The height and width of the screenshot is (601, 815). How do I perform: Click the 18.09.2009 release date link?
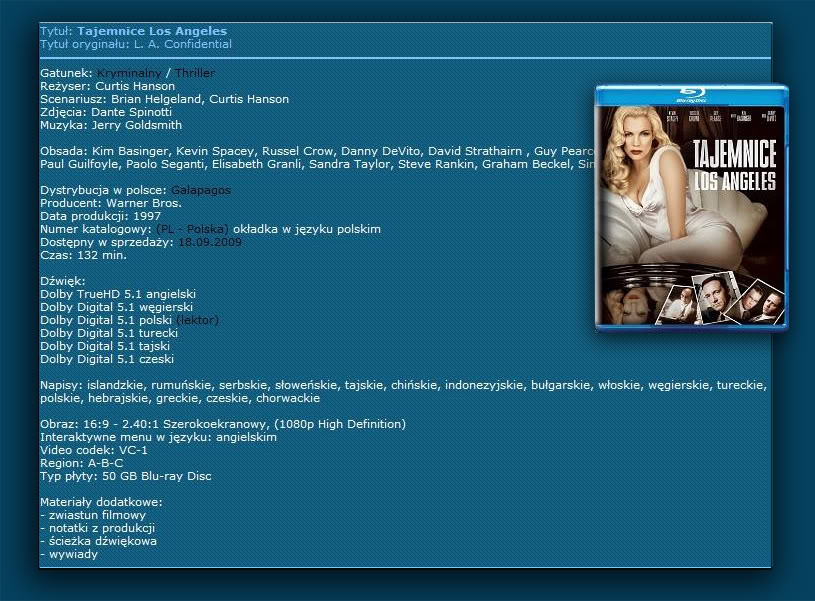[x=210, y=242]
